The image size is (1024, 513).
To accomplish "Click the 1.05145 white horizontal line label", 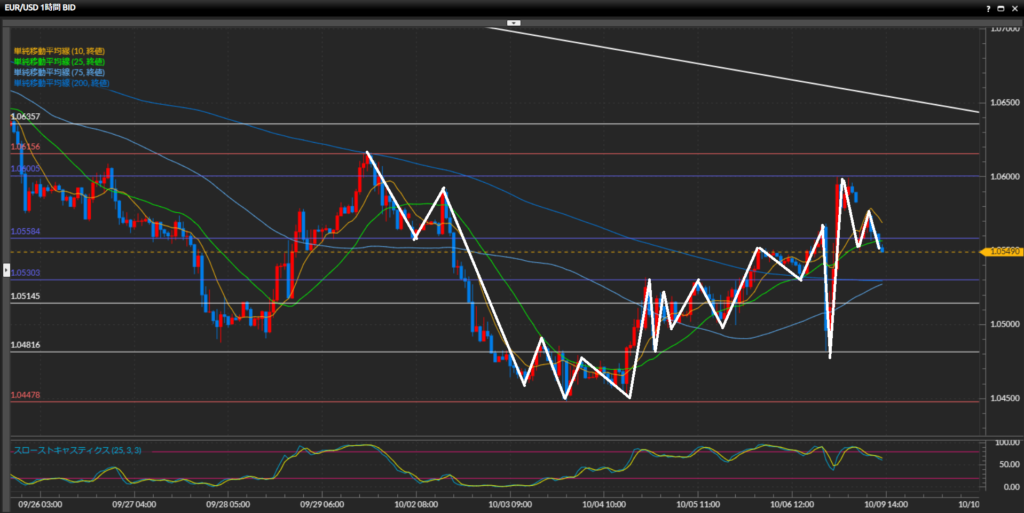I will click(26, 296).
